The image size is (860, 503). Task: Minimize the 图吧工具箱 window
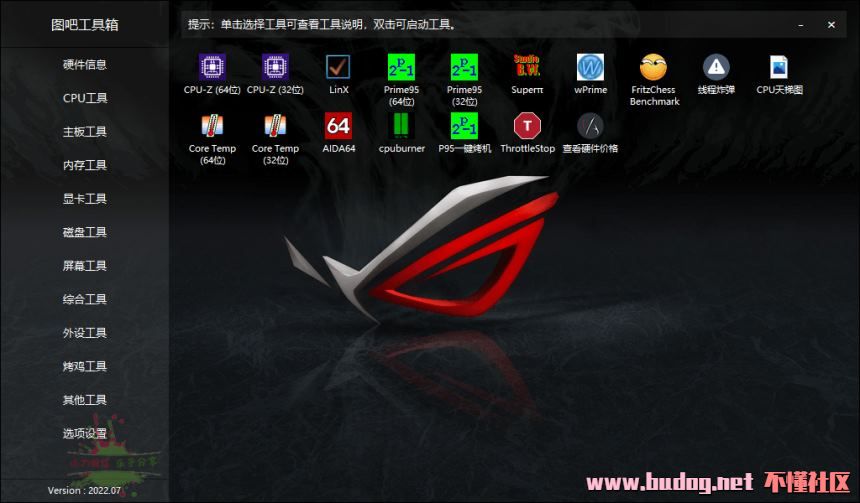pos(801,25)
